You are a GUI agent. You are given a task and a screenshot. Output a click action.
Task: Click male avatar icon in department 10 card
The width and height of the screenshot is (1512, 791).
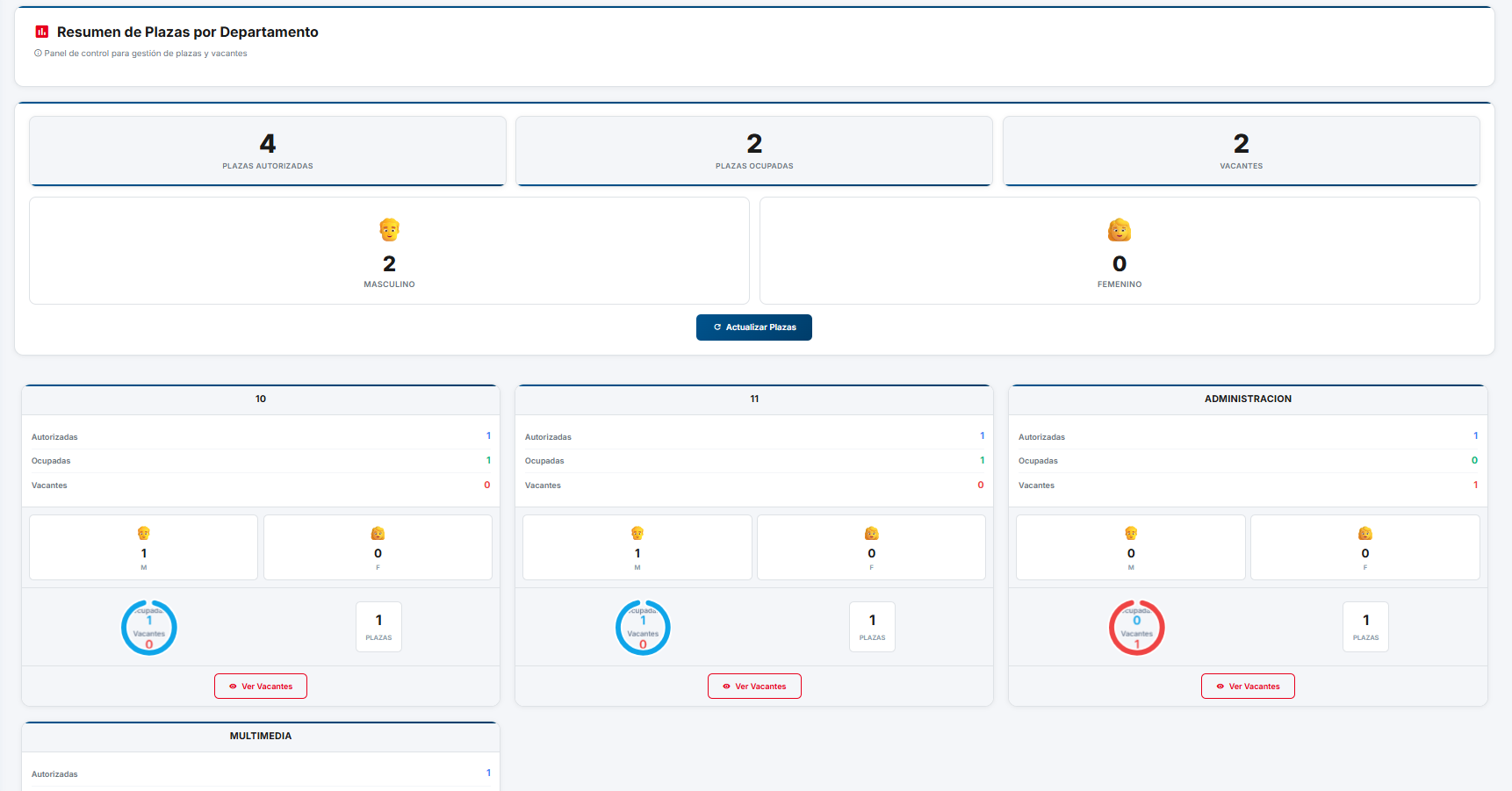(x=144, y=534)
